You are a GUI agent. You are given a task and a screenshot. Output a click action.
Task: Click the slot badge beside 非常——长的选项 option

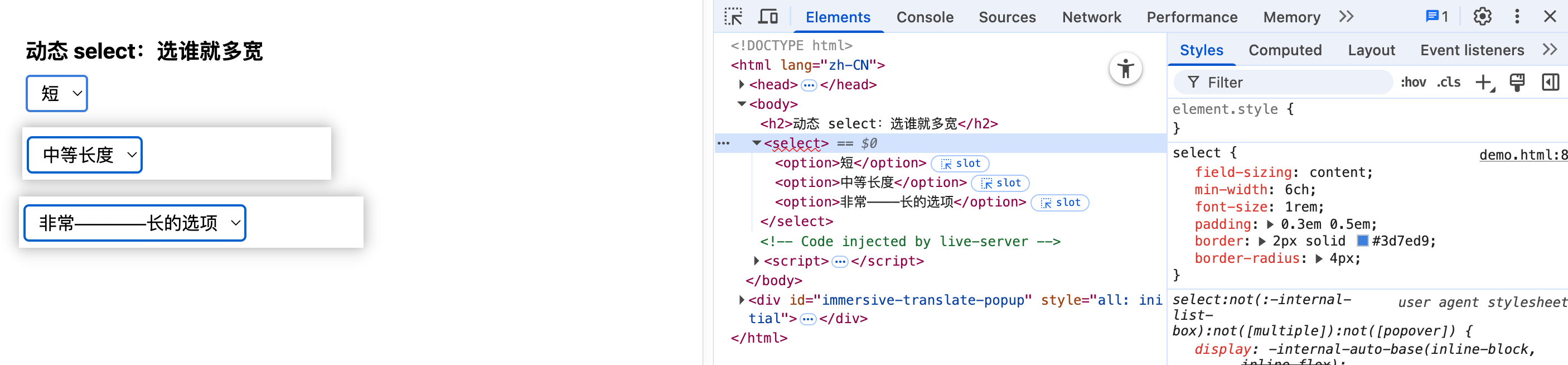pyautogui.click(x=1060, y=202)
